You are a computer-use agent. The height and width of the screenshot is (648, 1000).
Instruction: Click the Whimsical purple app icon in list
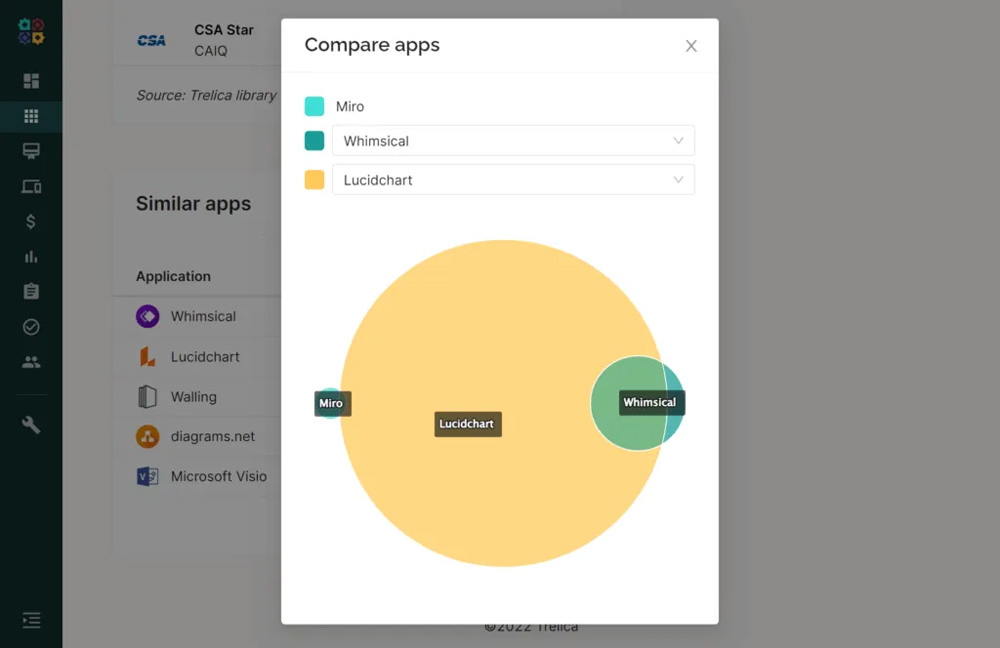pyautogui.click(x=147, y=316)
